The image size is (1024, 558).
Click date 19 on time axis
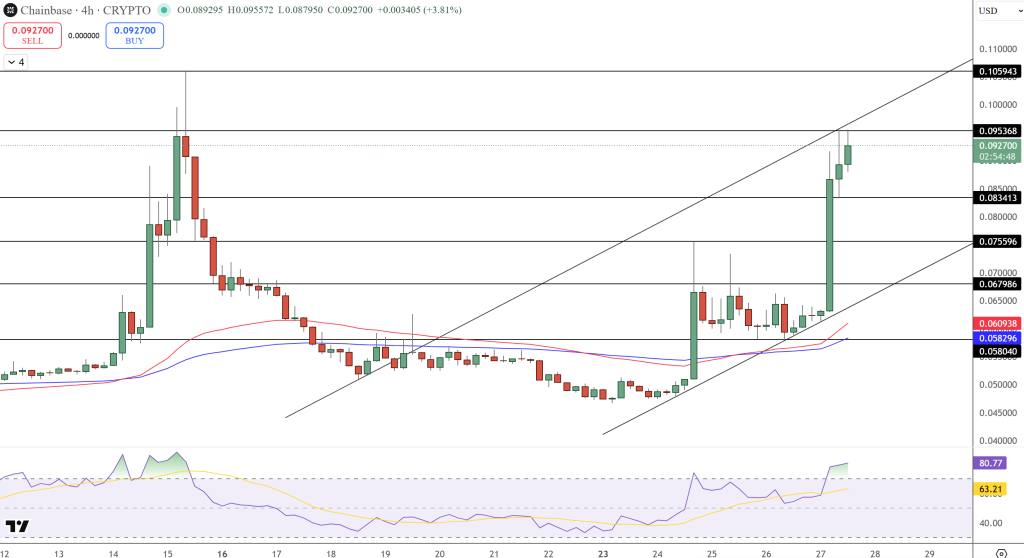tap(385, 553)
